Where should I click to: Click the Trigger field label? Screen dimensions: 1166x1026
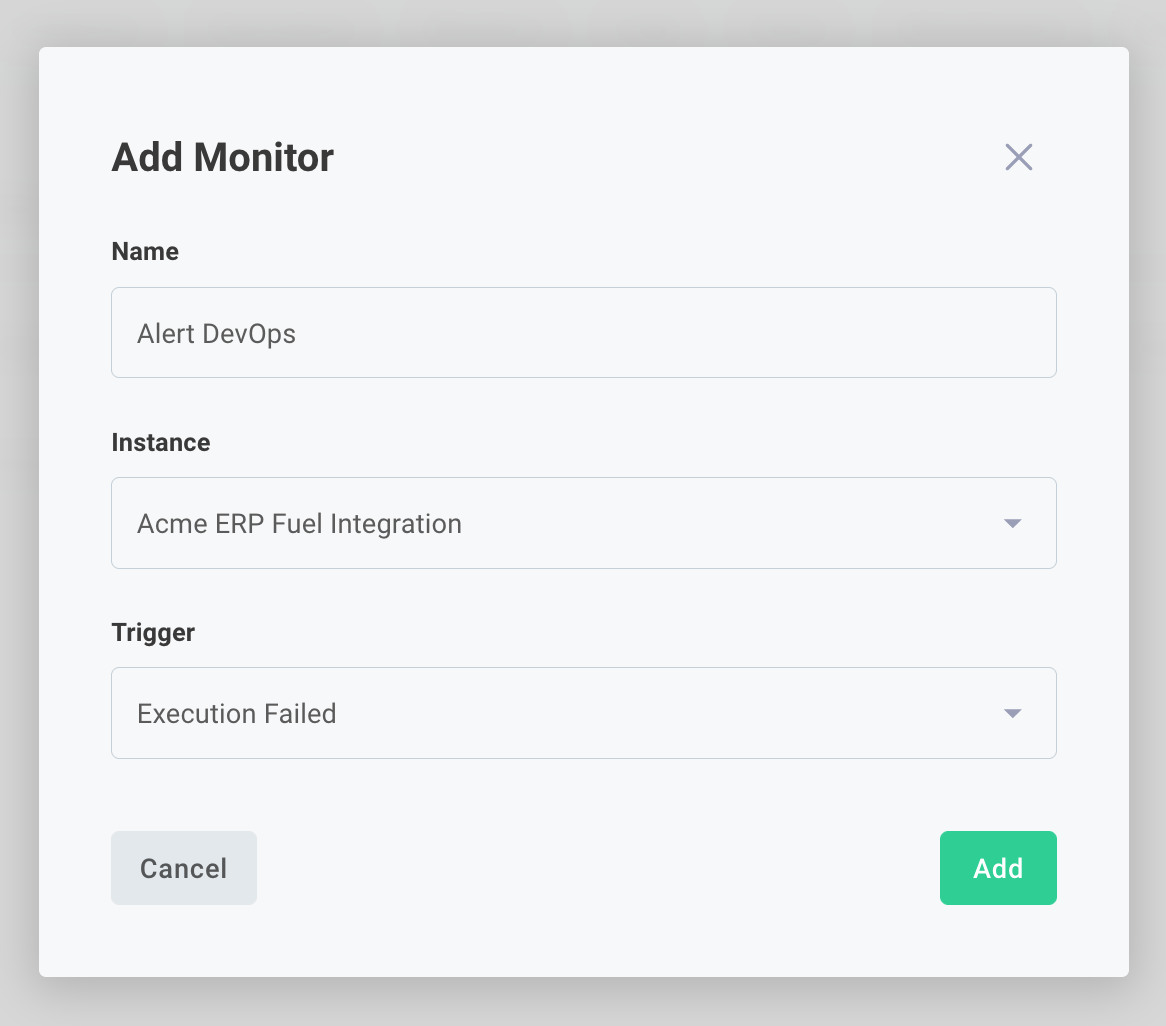pos(153,632)
